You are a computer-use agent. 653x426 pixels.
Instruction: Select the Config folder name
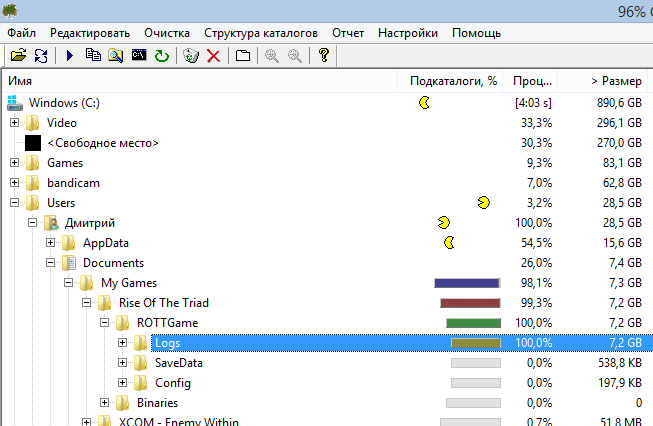click(173, 383)
